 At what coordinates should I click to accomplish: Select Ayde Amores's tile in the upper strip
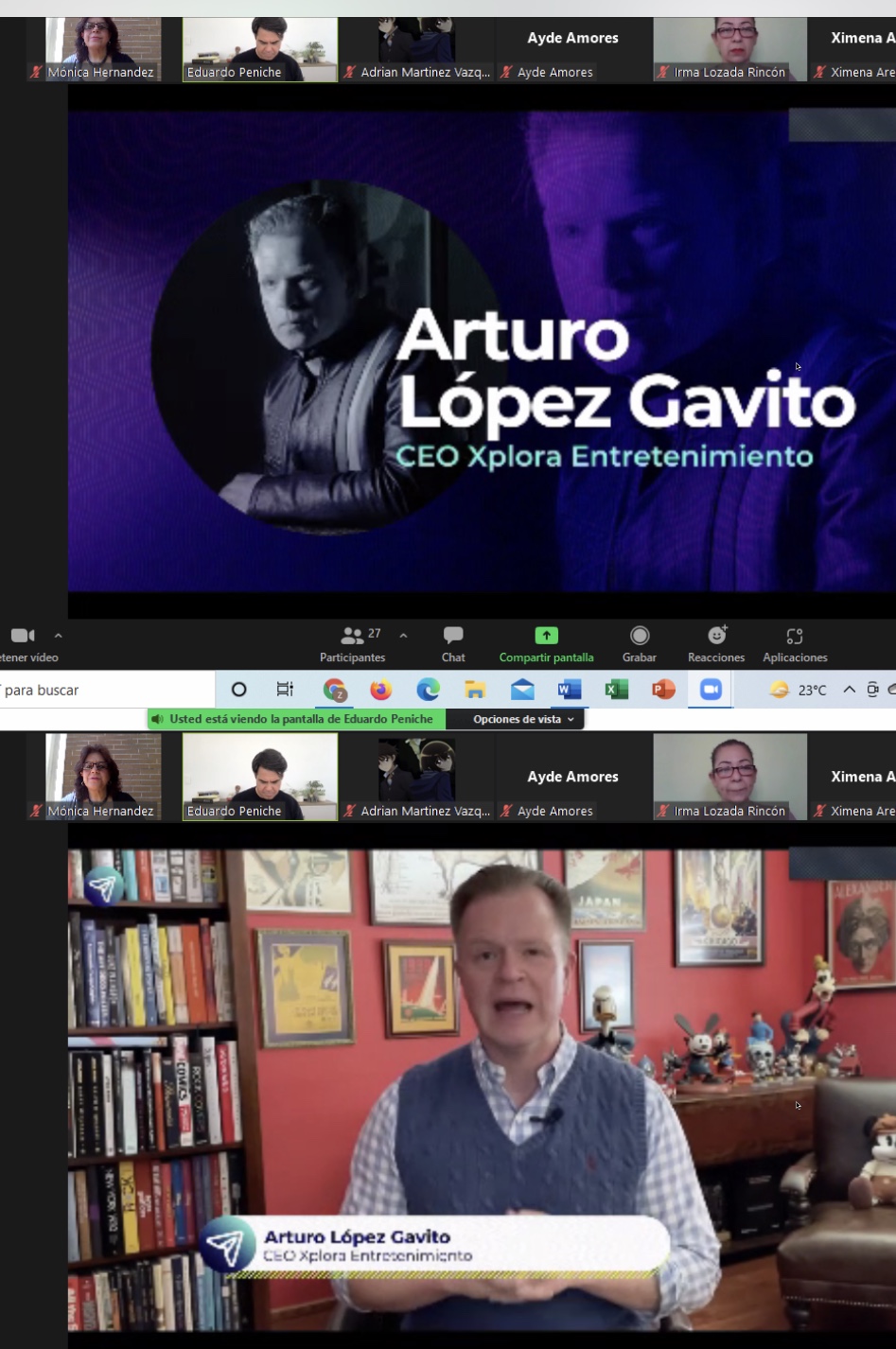coord(572,49)
